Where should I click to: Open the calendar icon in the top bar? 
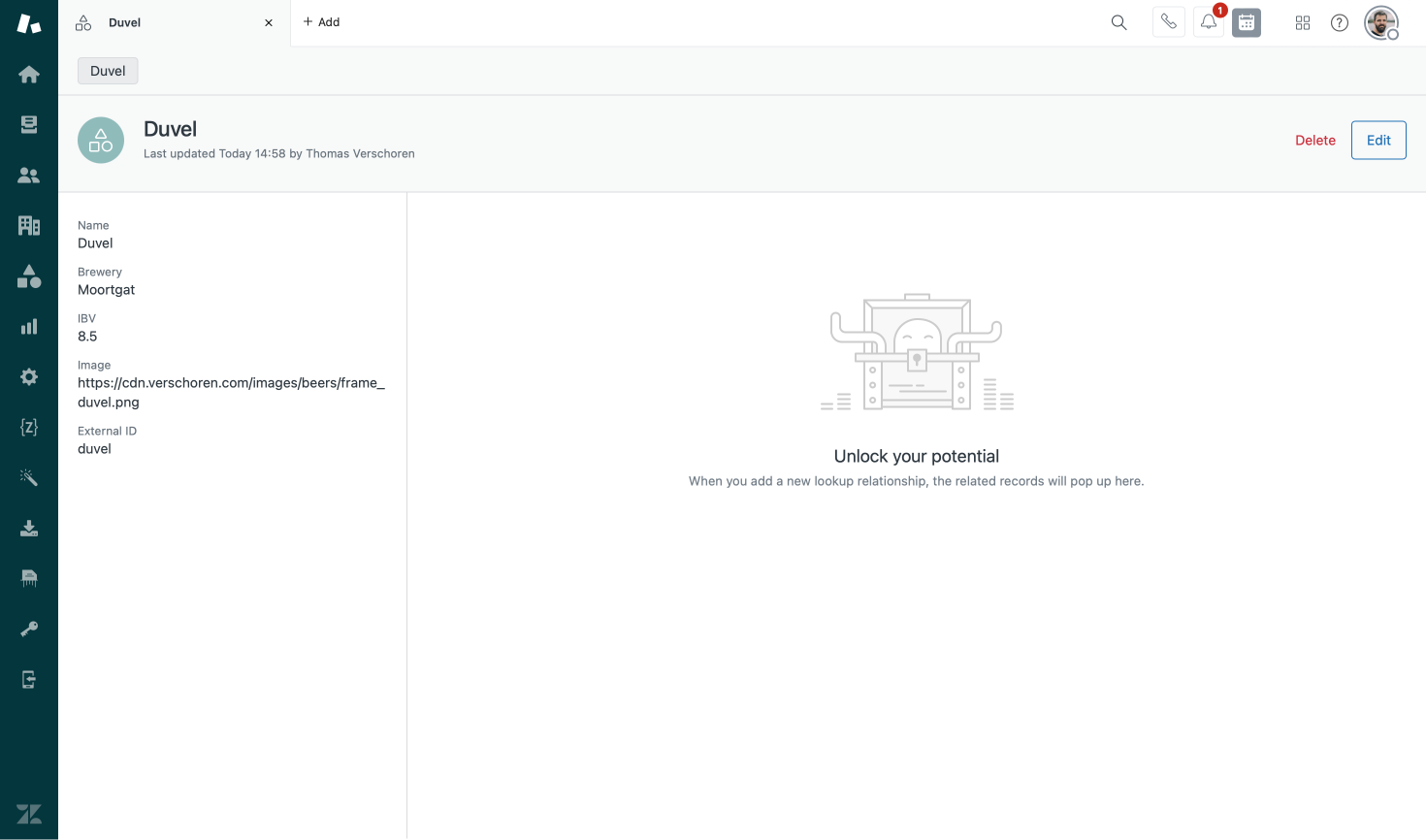(x=1247, y=22)
